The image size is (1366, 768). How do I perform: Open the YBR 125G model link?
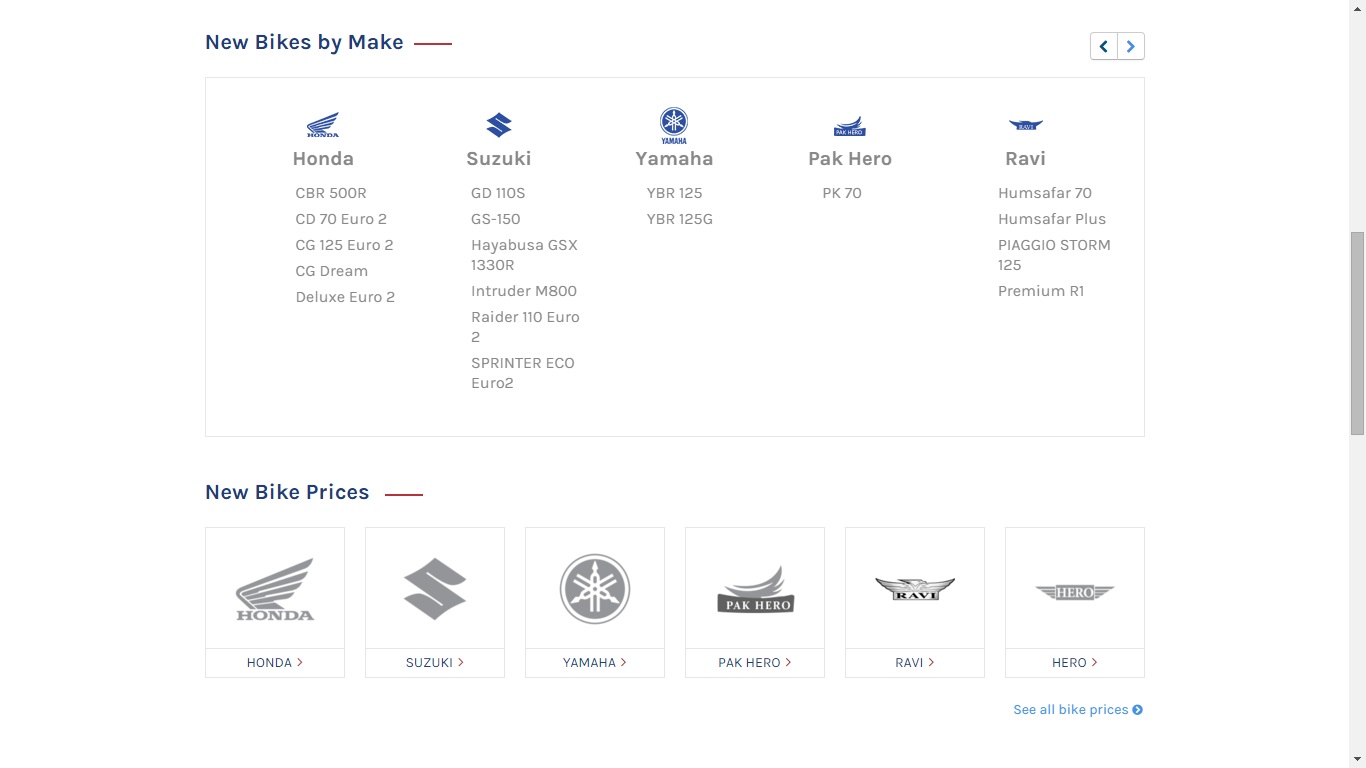coord(680,219)
